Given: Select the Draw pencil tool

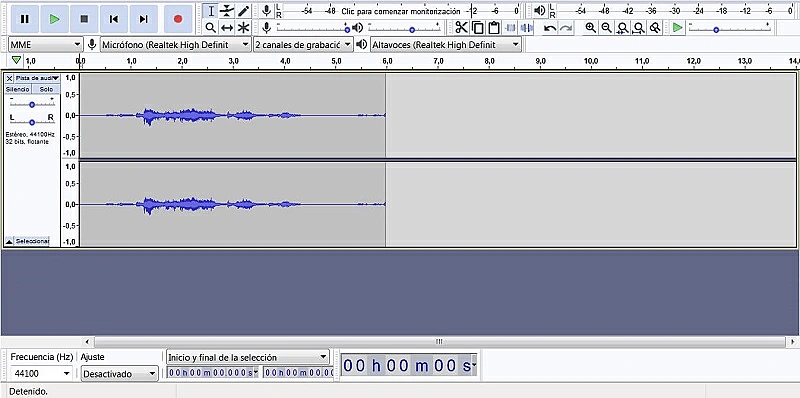Looking at the screenshot, I should tap(243, 11).
